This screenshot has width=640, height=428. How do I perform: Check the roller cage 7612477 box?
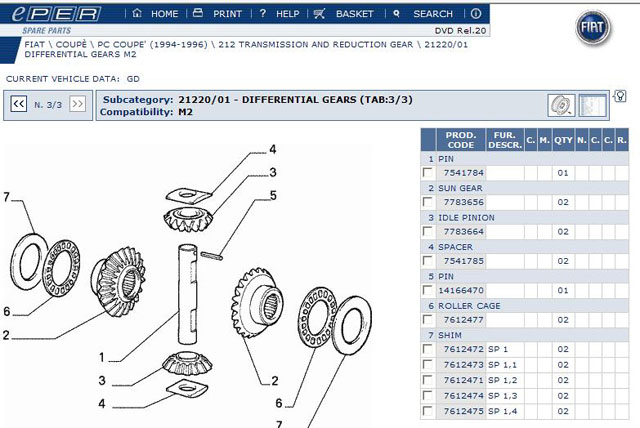coord(429,321)
